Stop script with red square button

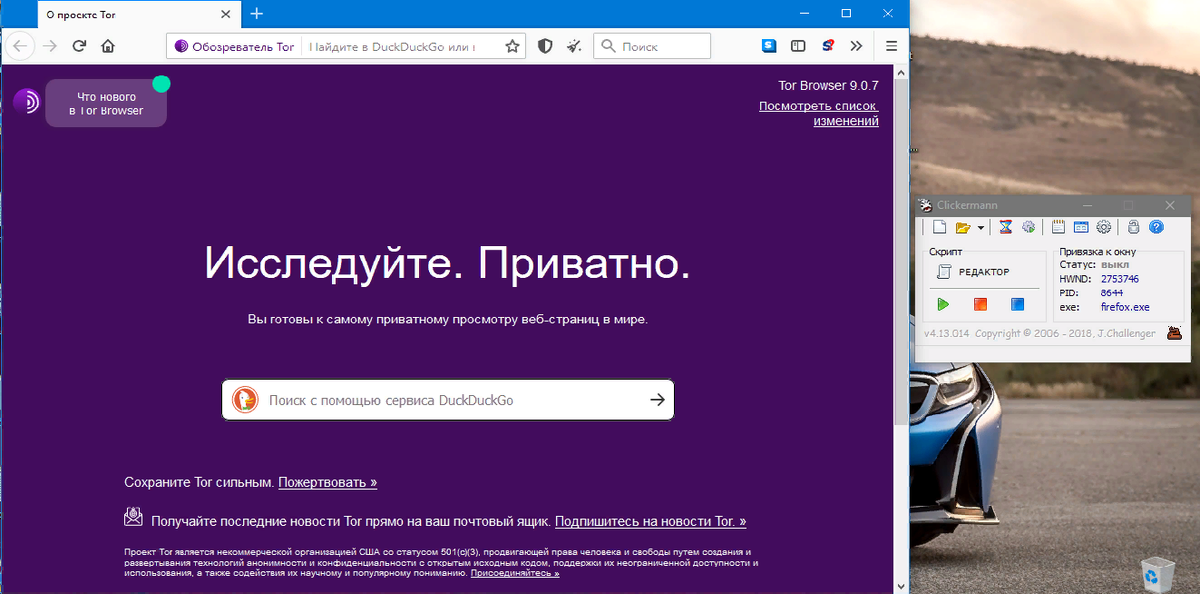click(980, 304)
